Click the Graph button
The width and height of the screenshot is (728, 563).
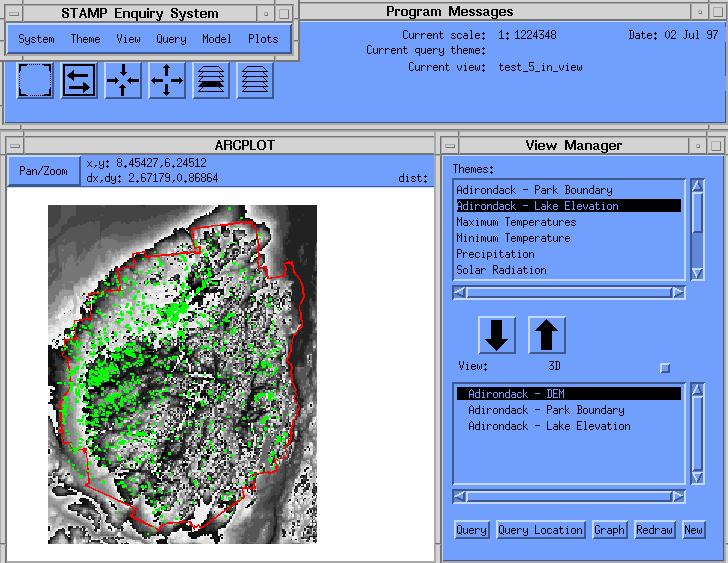[x=609, y=530]
